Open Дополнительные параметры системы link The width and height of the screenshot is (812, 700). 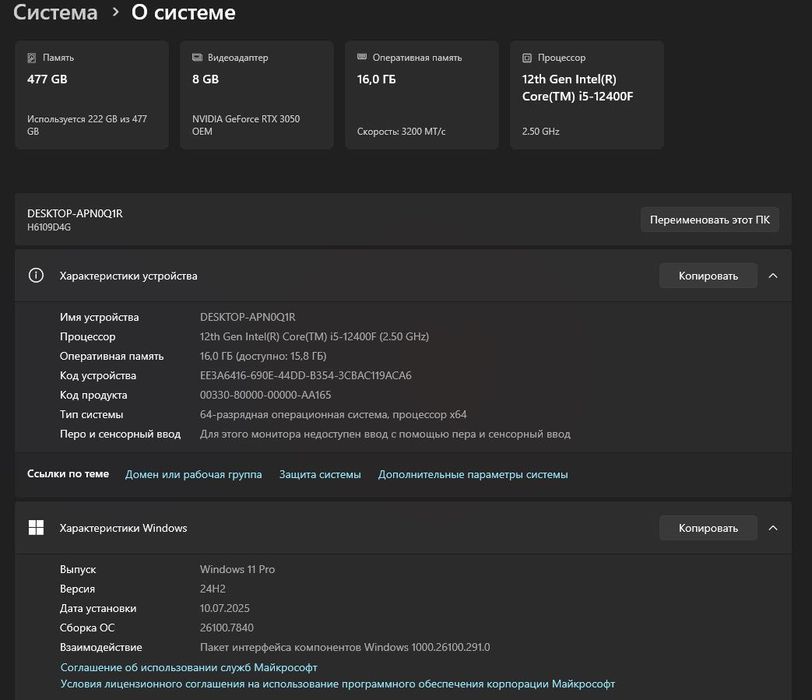473,474
